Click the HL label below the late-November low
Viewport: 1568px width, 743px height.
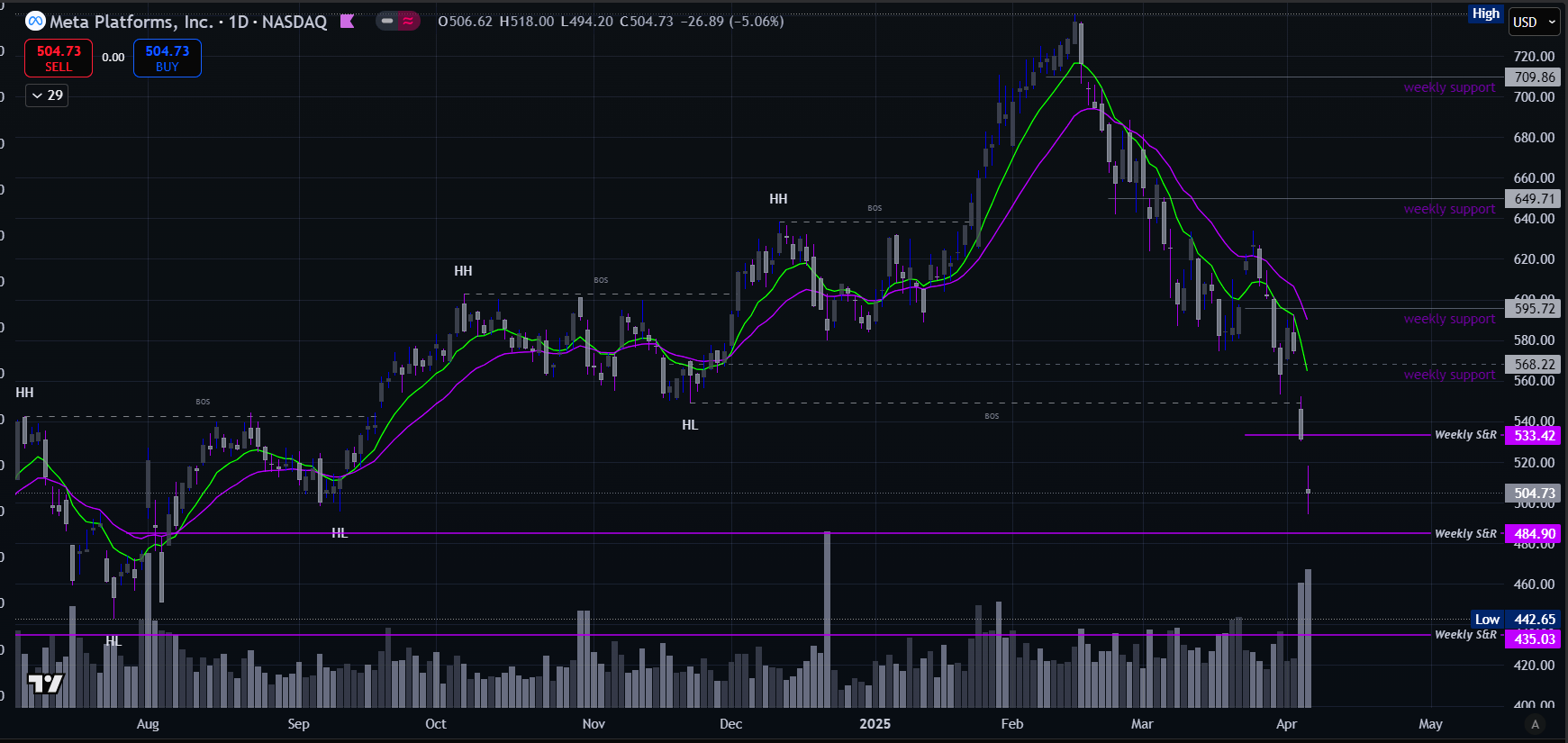[x=690, y=425]
